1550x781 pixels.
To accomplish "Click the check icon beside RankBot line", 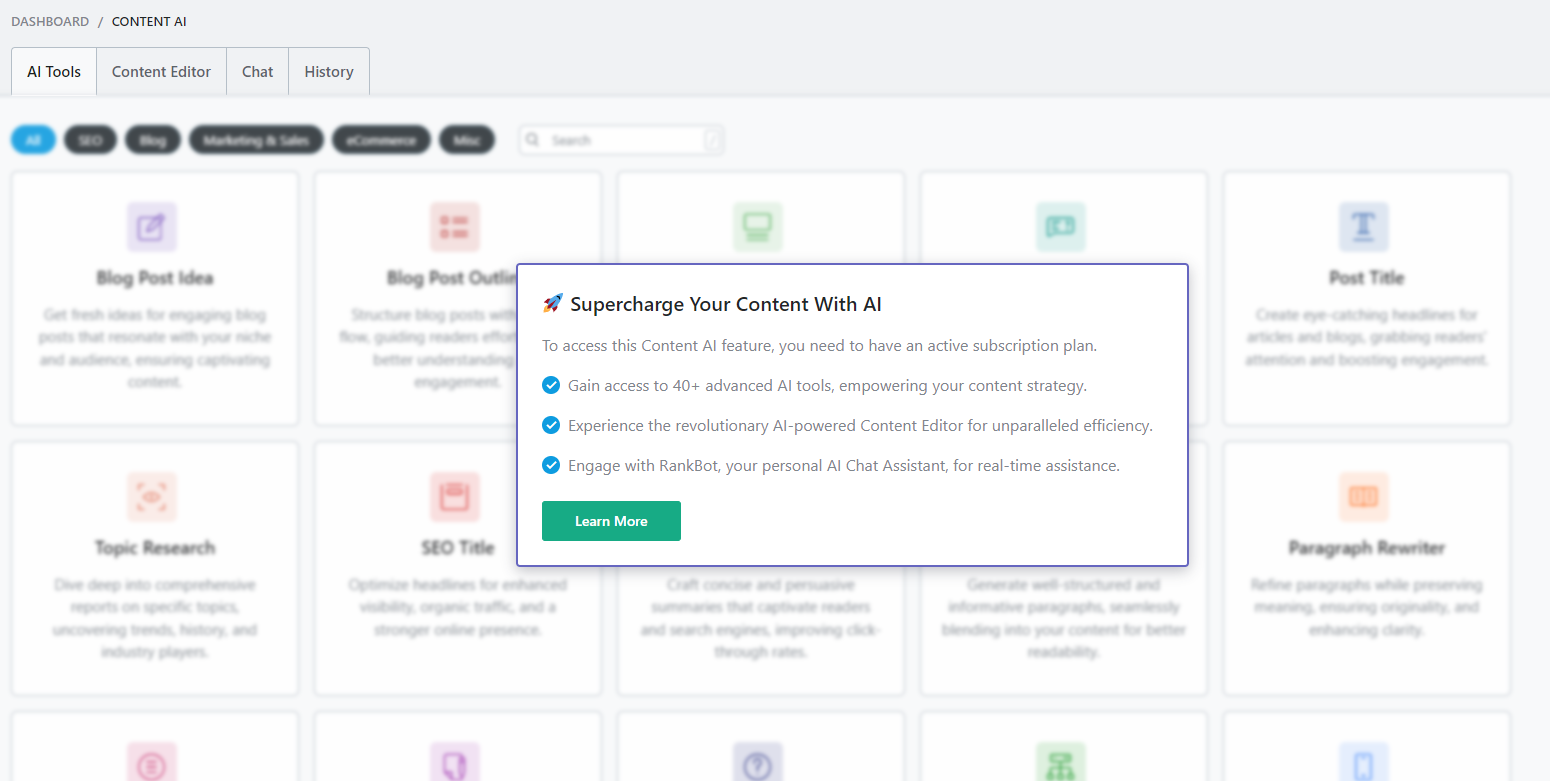I will 551,465.
